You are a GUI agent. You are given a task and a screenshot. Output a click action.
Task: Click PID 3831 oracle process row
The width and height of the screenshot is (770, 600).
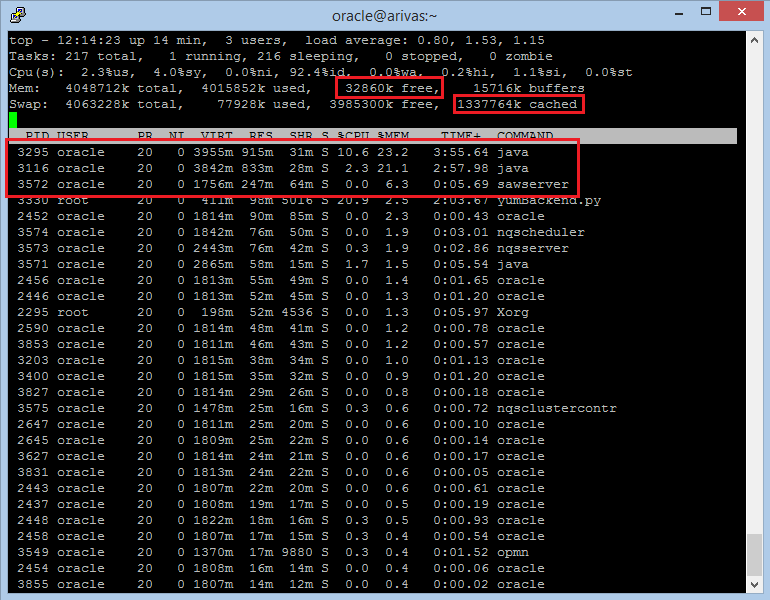[x=281, y=472]
